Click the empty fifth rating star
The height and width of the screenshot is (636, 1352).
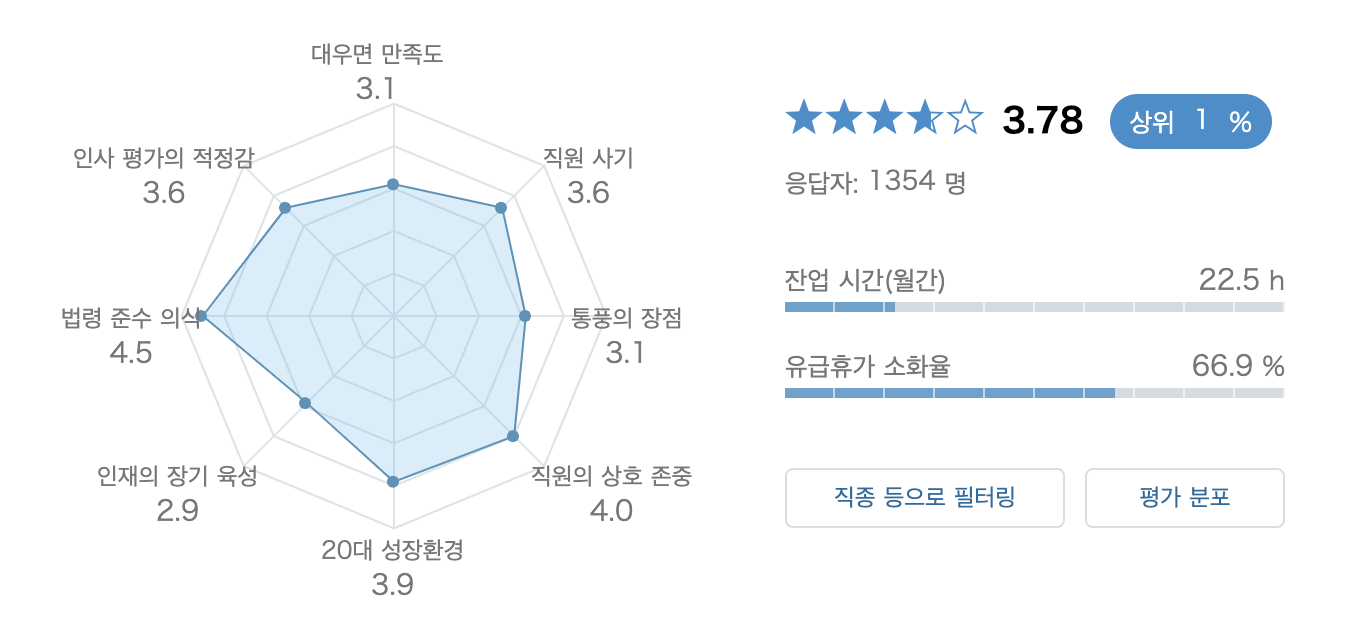[x=965, y=119]
